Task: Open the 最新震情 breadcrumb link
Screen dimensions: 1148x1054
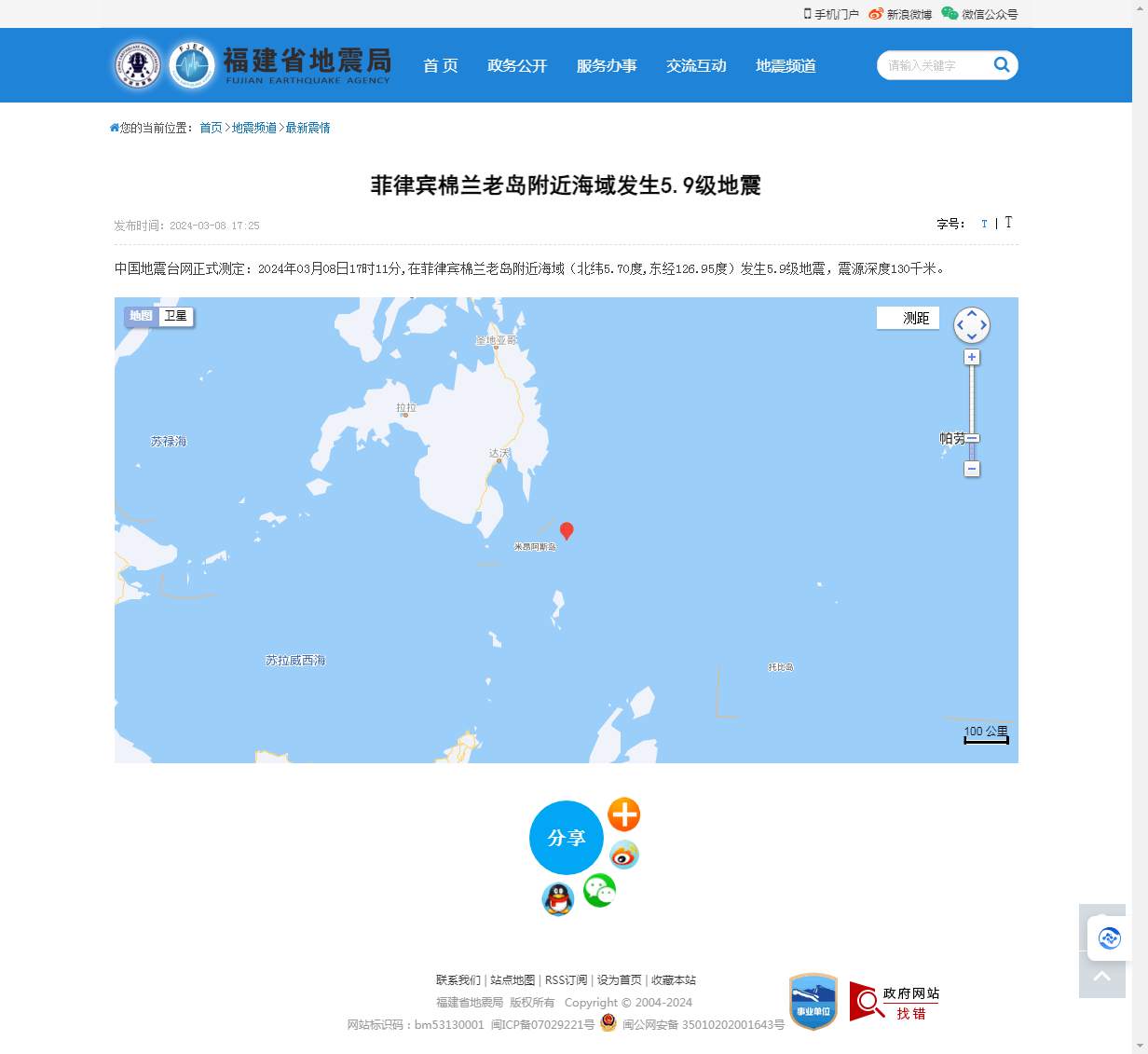Action: click(307, 128)
